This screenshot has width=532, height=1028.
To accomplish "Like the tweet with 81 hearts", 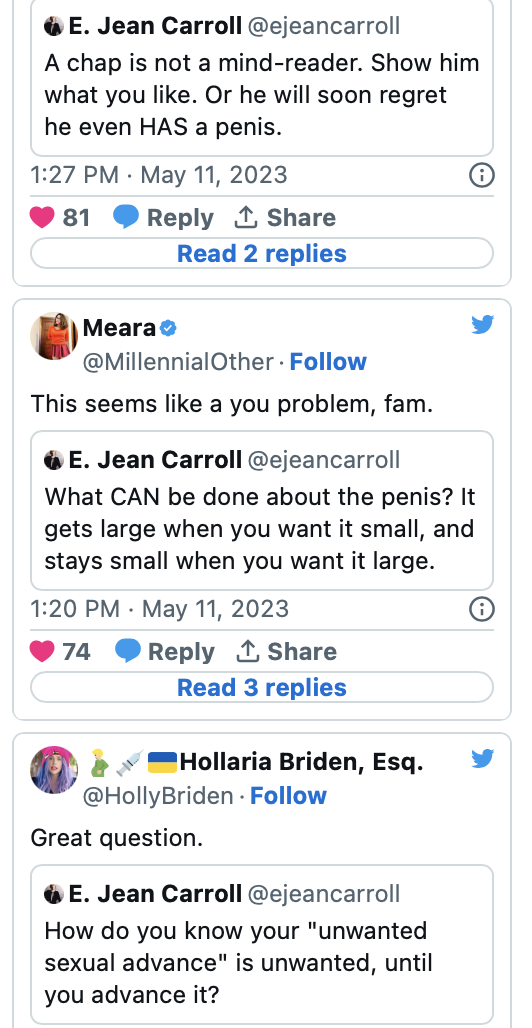I will [42, 218].
